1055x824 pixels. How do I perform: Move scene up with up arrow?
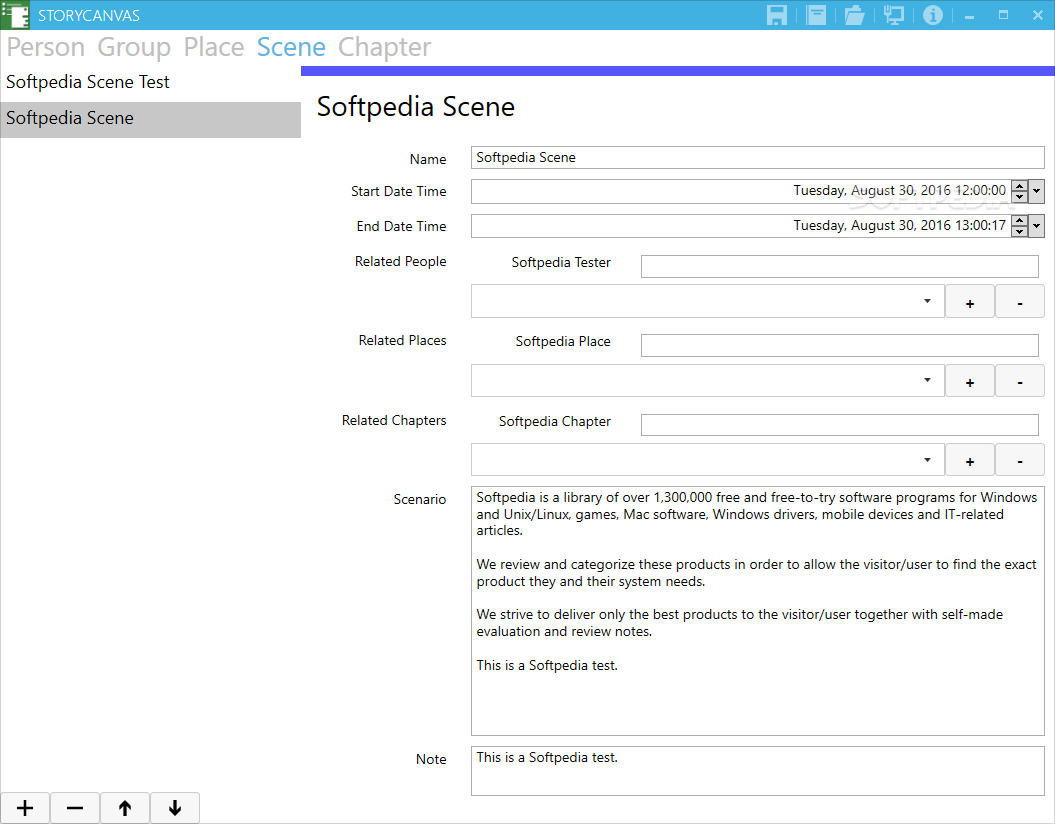coord(125,808)
